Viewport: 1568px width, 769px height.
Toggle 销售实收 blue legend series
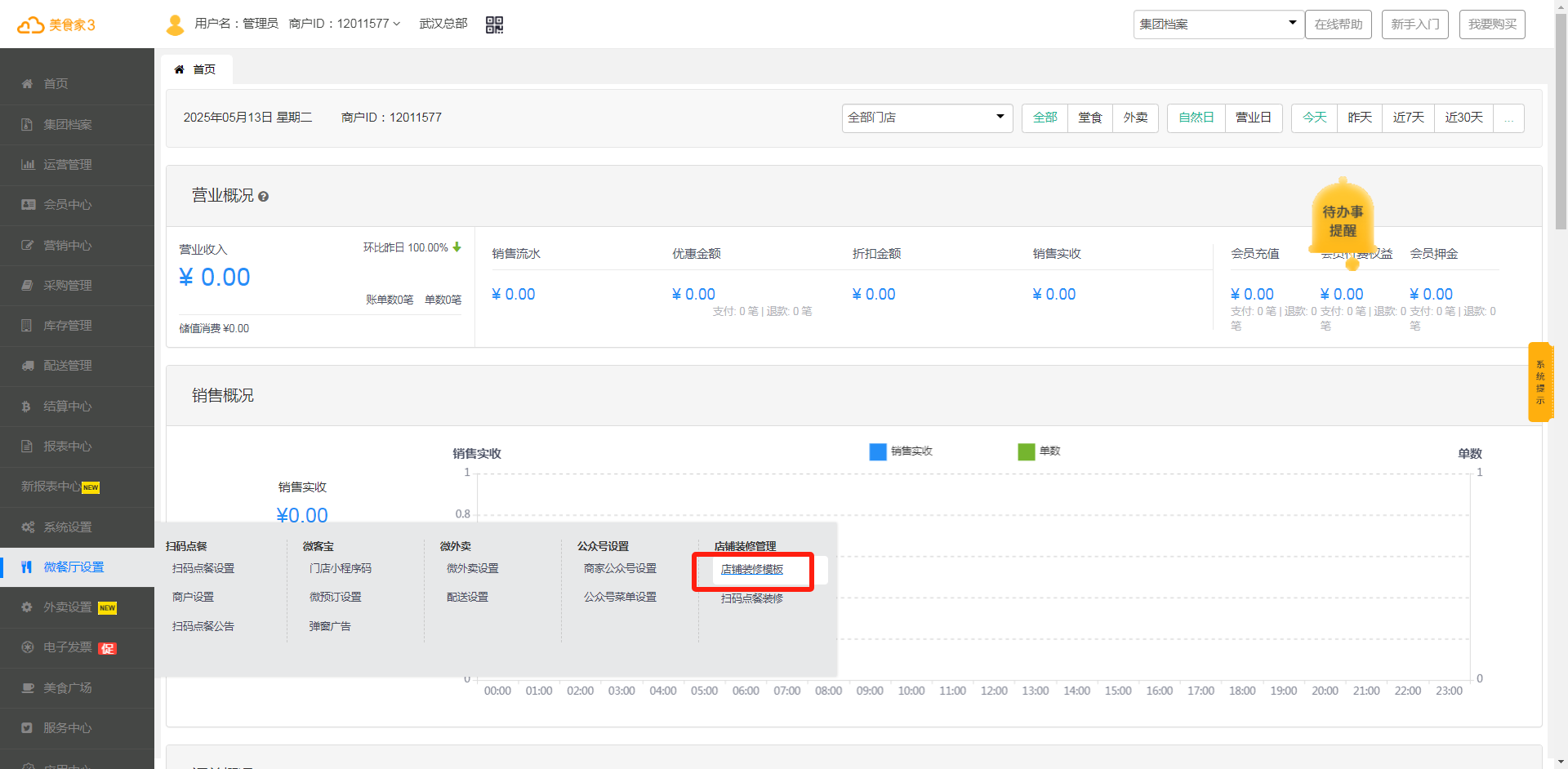[878, 451]
